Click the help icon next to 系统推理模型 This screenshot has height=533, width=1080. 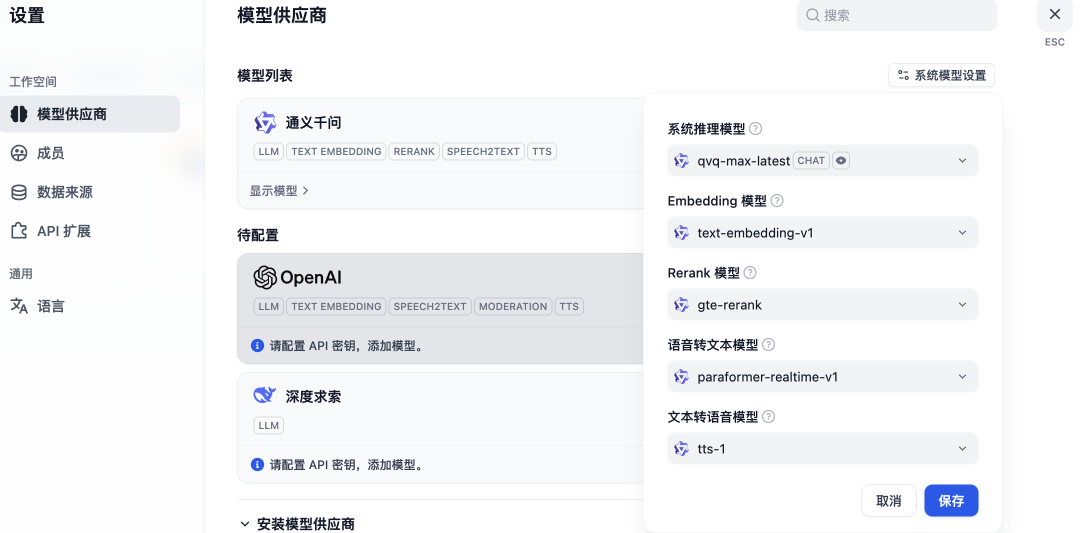756,129
